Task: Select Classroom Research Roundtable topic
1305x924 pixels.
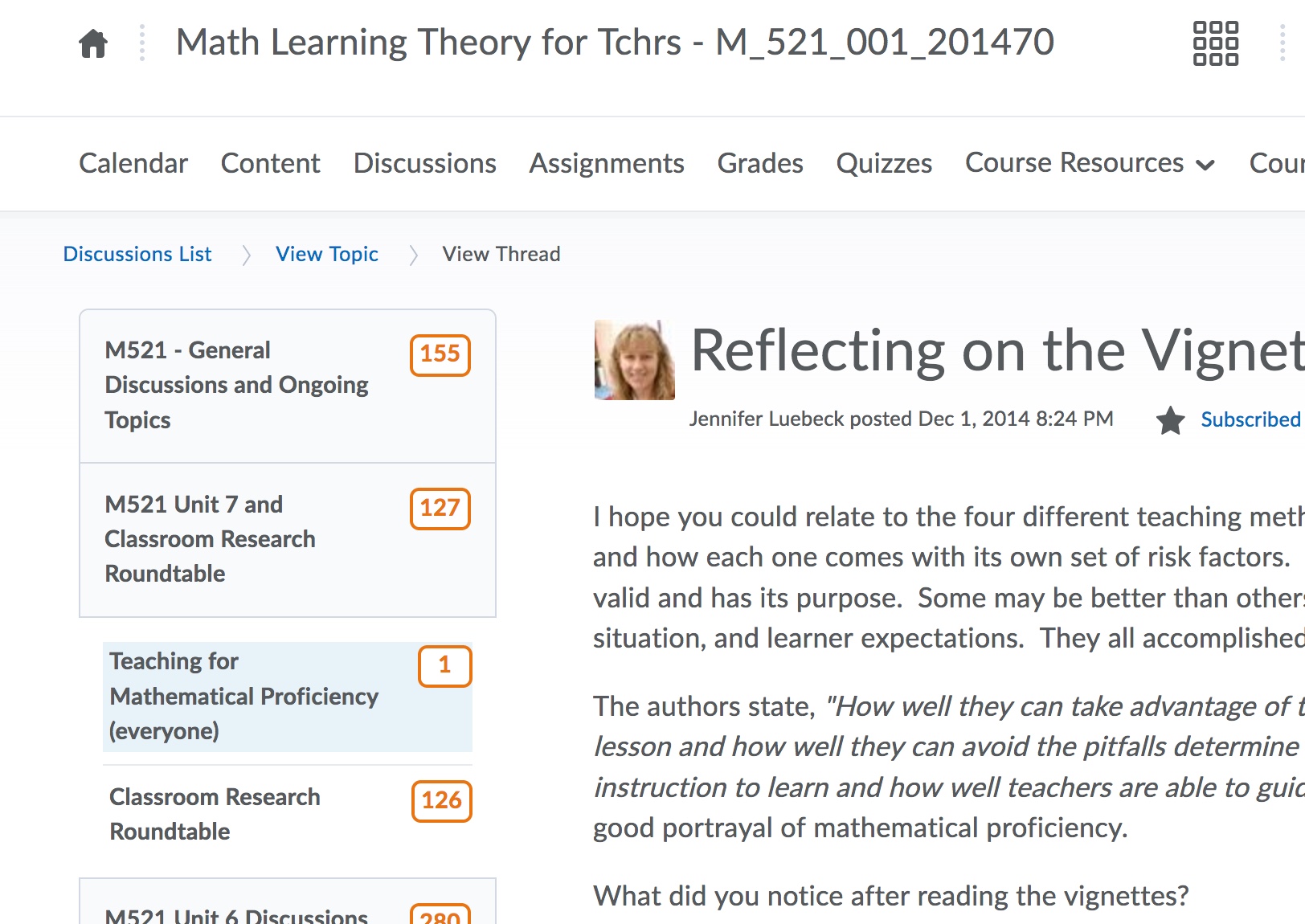Action: click(x=215, y=814)
